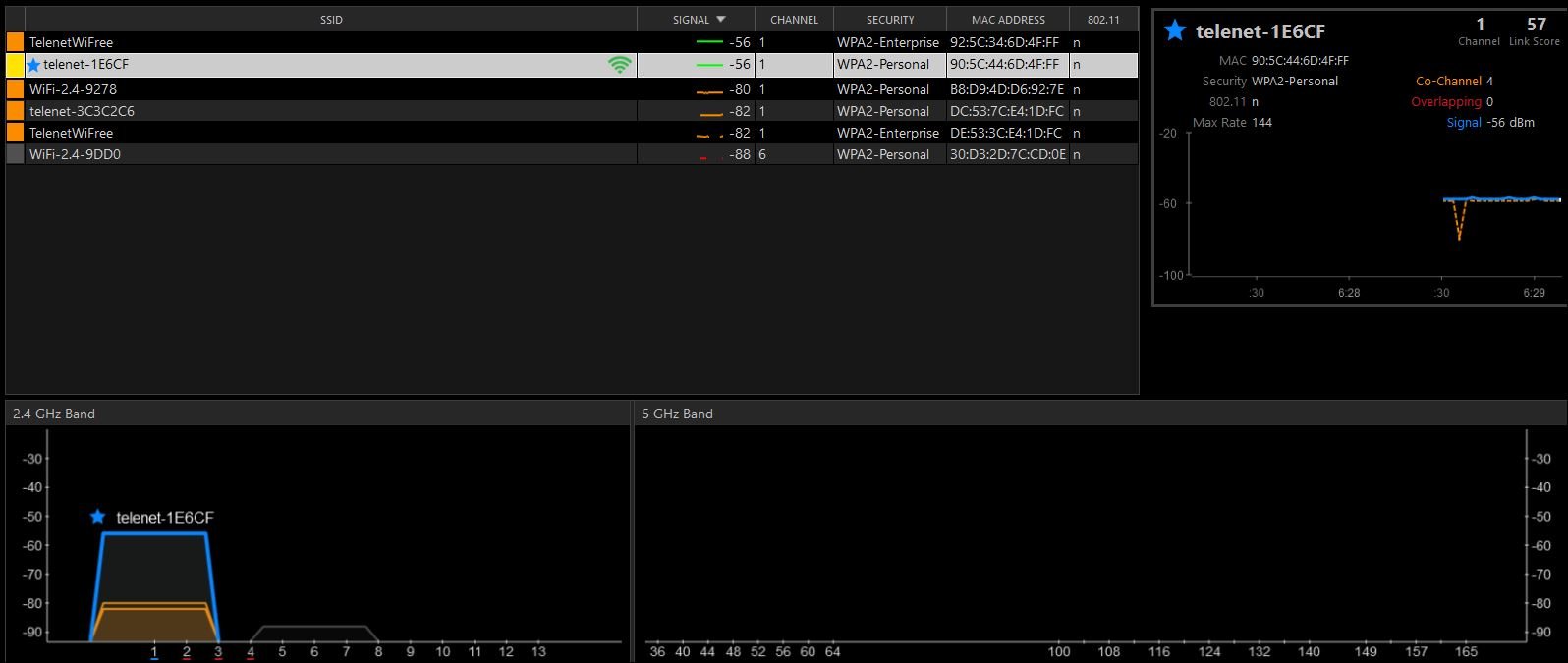Click channel 36 on 5 GHz axis
This screenshot has height=663, width=1568.
657,651
